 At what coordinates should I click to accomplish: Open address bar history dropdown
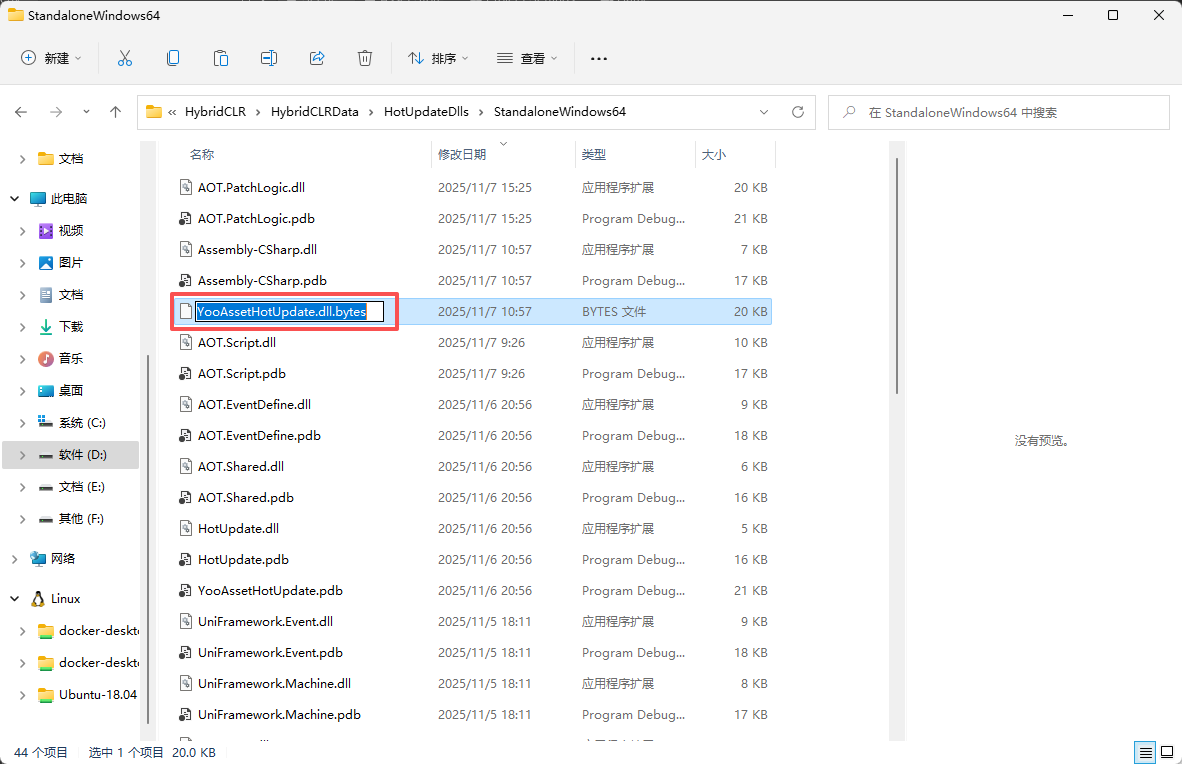(x=764, y=112)
